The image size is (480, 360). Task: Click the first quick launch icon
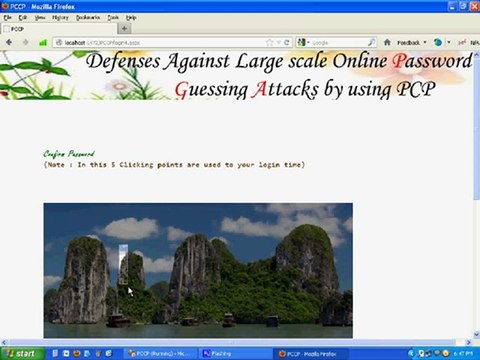(x=55, y=353)
